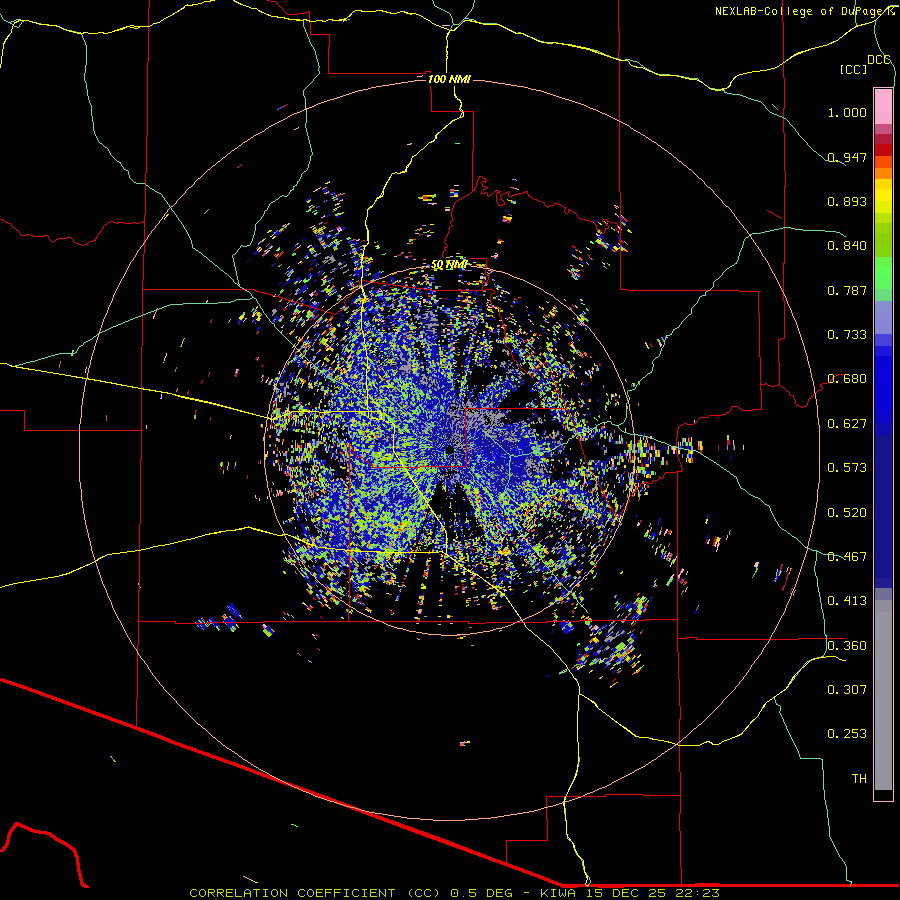Select the 0.520 scale value
Image resolution: width=900 pixels, height=900 pixels.
pyautogui.click(x=847, y=512)
